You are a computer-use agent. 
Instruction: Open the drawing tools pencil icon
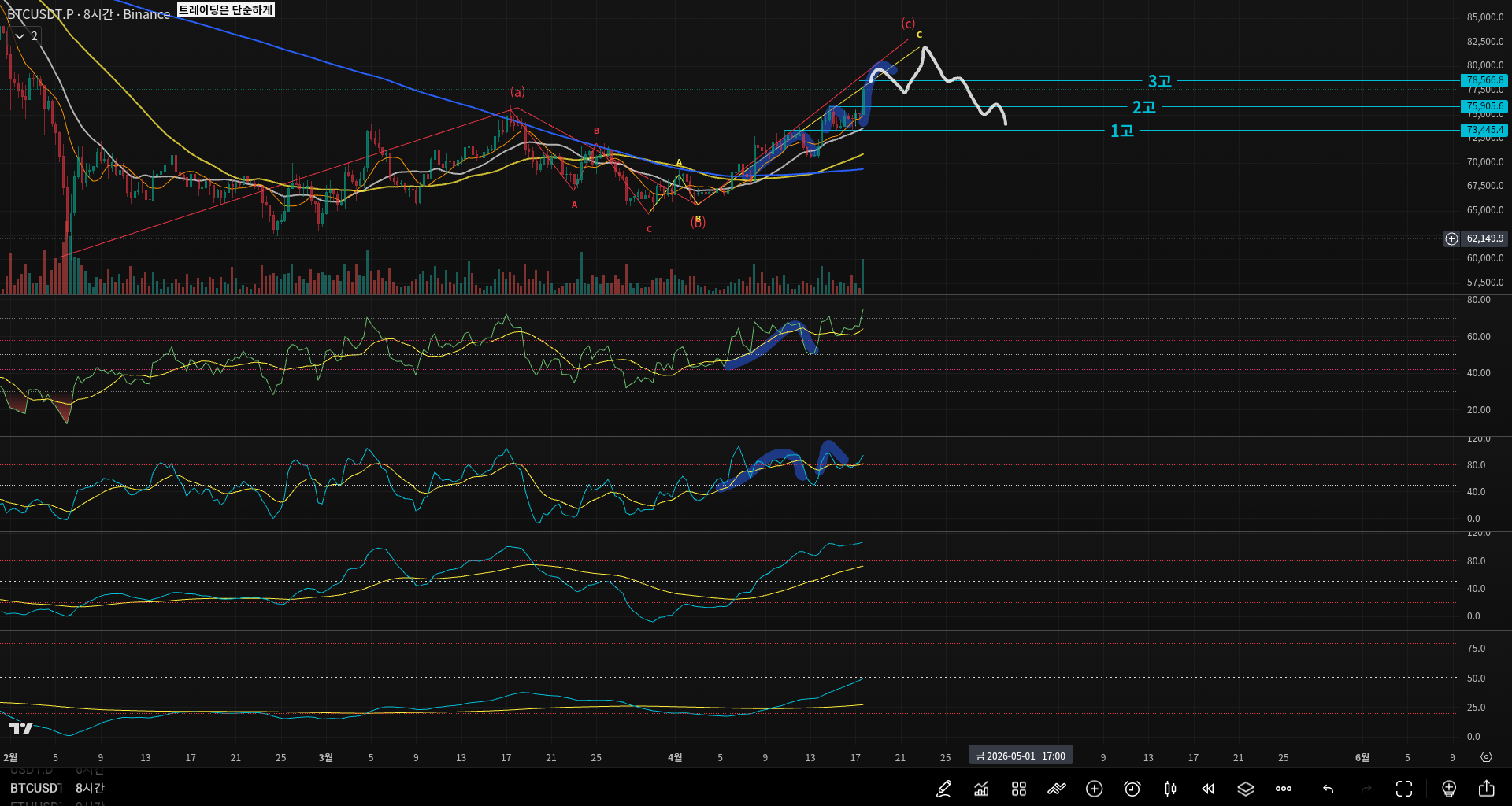click(x=943, y=789)
